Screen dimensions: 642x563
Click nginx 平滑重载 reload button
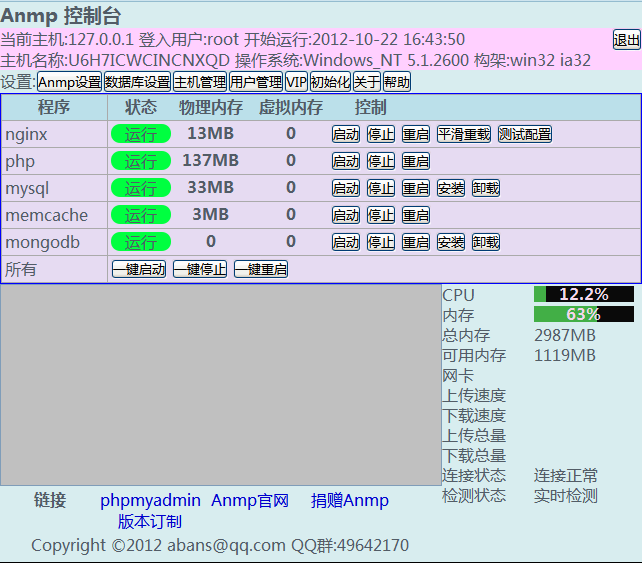pos(464,134)
